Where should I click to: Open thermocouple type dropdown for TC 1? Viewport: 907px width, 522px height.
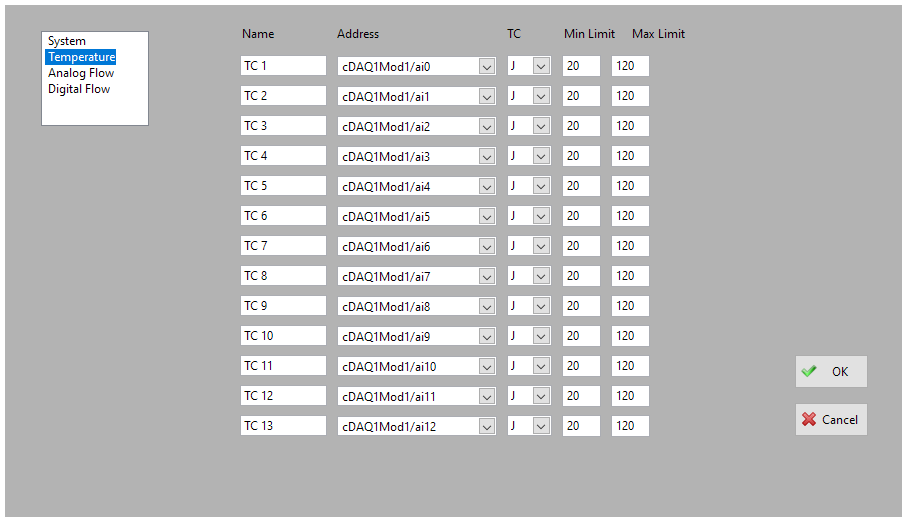pyautogui.click(x=541, y=66)
